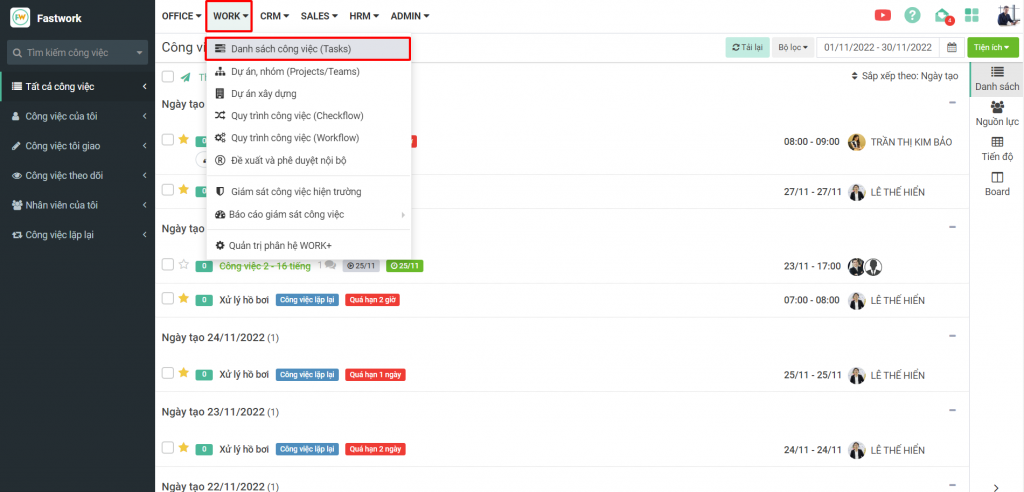Open the green apps grid icon
Viewport: 1024px width, 492px height.
point(971,15)
